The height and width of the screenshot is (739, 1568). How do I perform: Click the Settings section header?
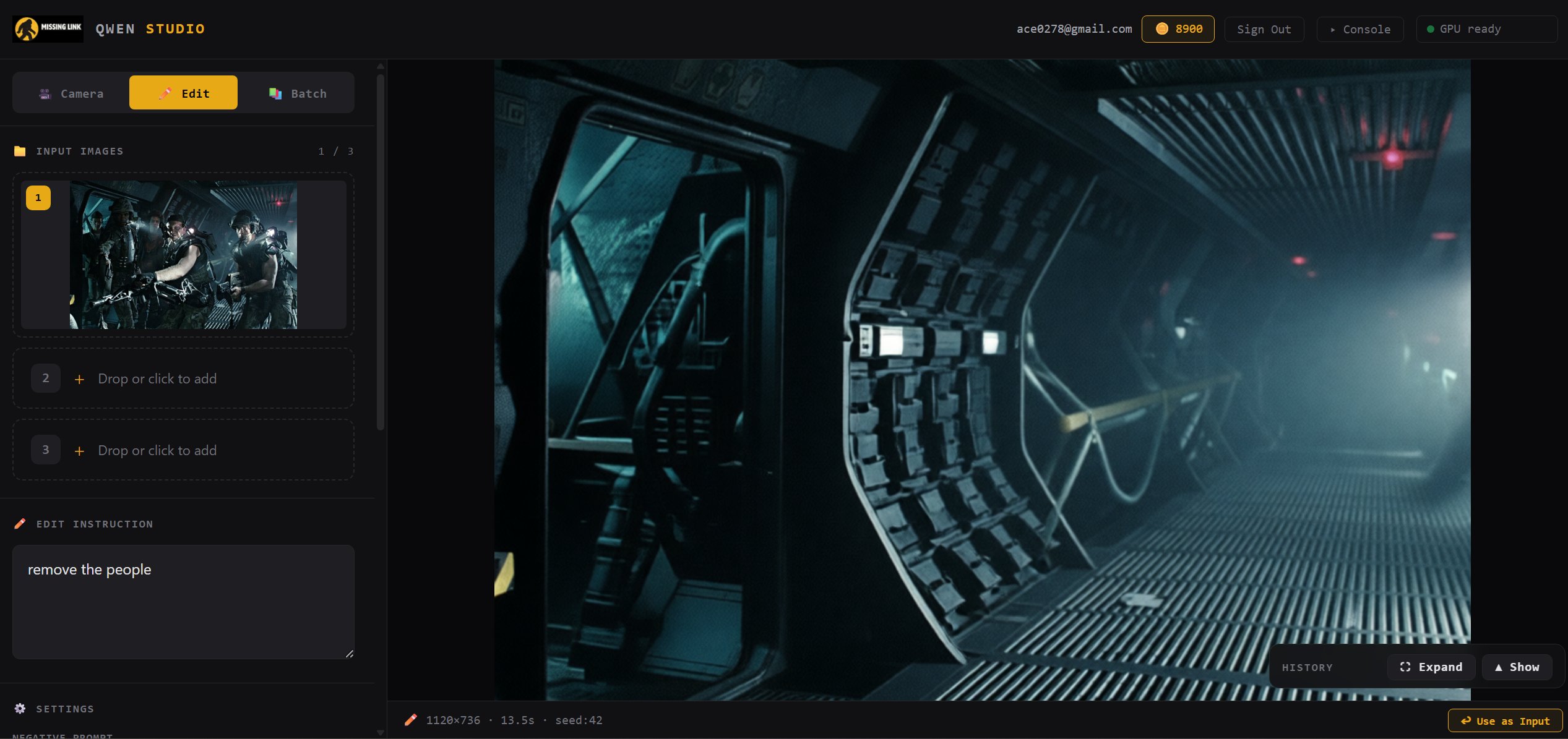(65, 709)
